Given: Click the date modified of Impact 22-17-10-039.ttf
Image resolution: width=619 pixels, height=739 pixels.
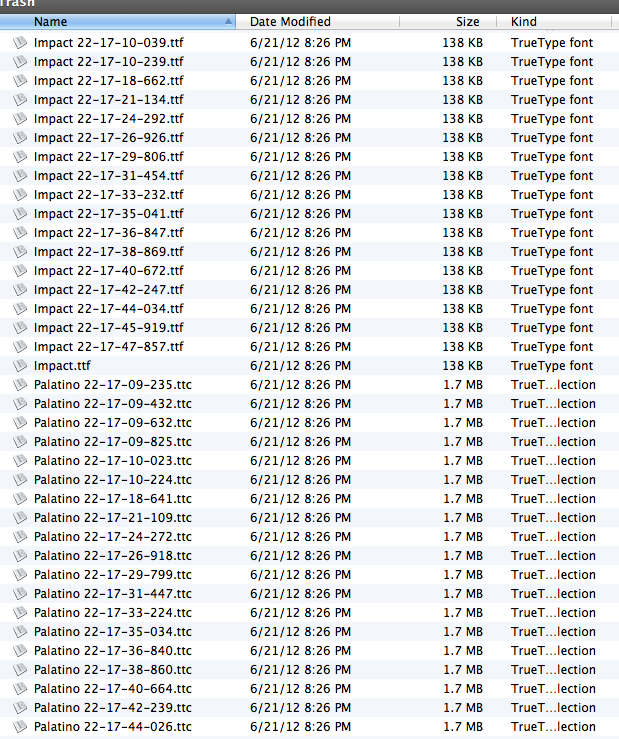Looking at the screenshot, I should 300,43.
